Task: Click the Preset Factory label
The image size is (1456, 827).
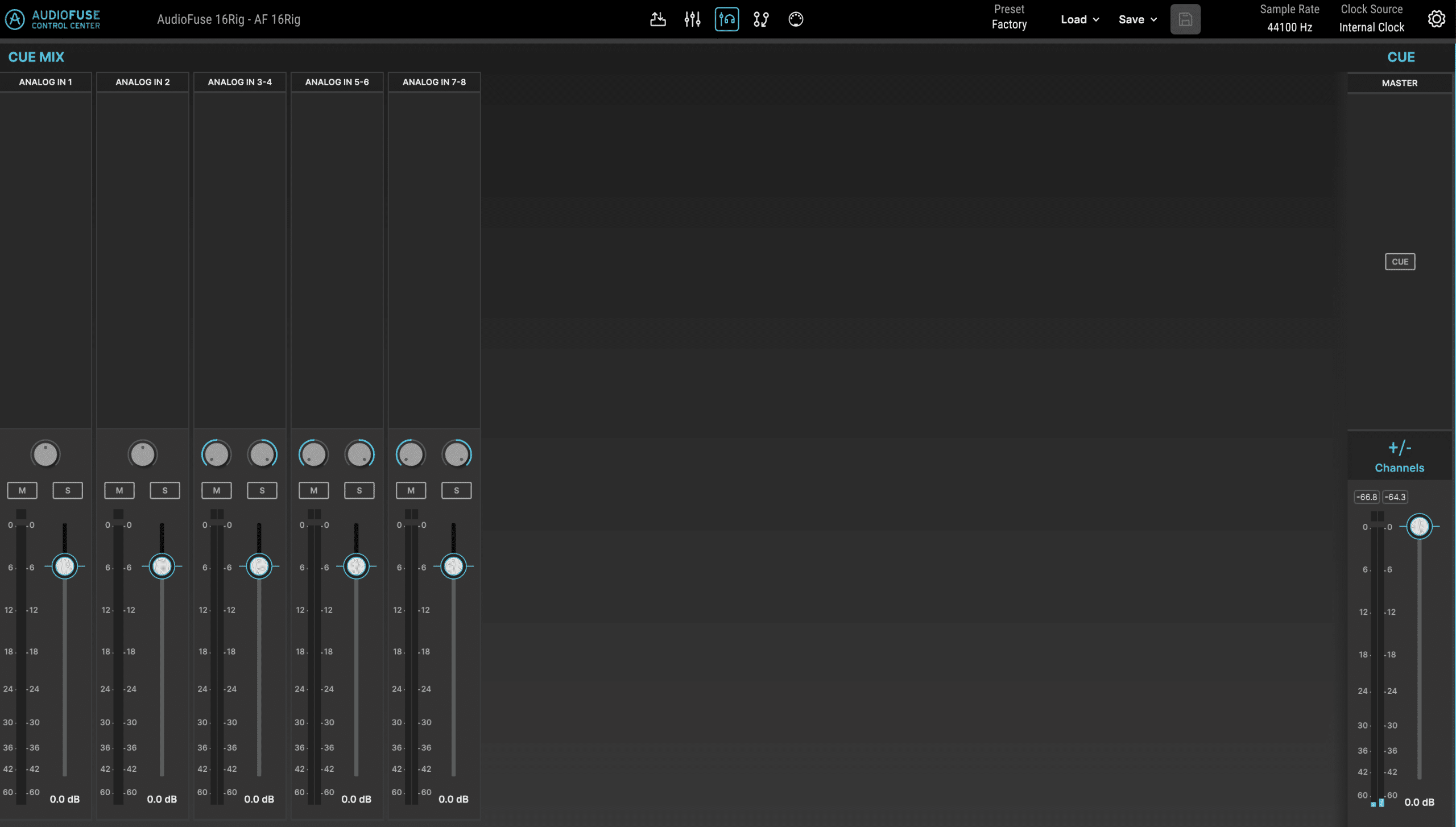Action: click(1010, 17)
